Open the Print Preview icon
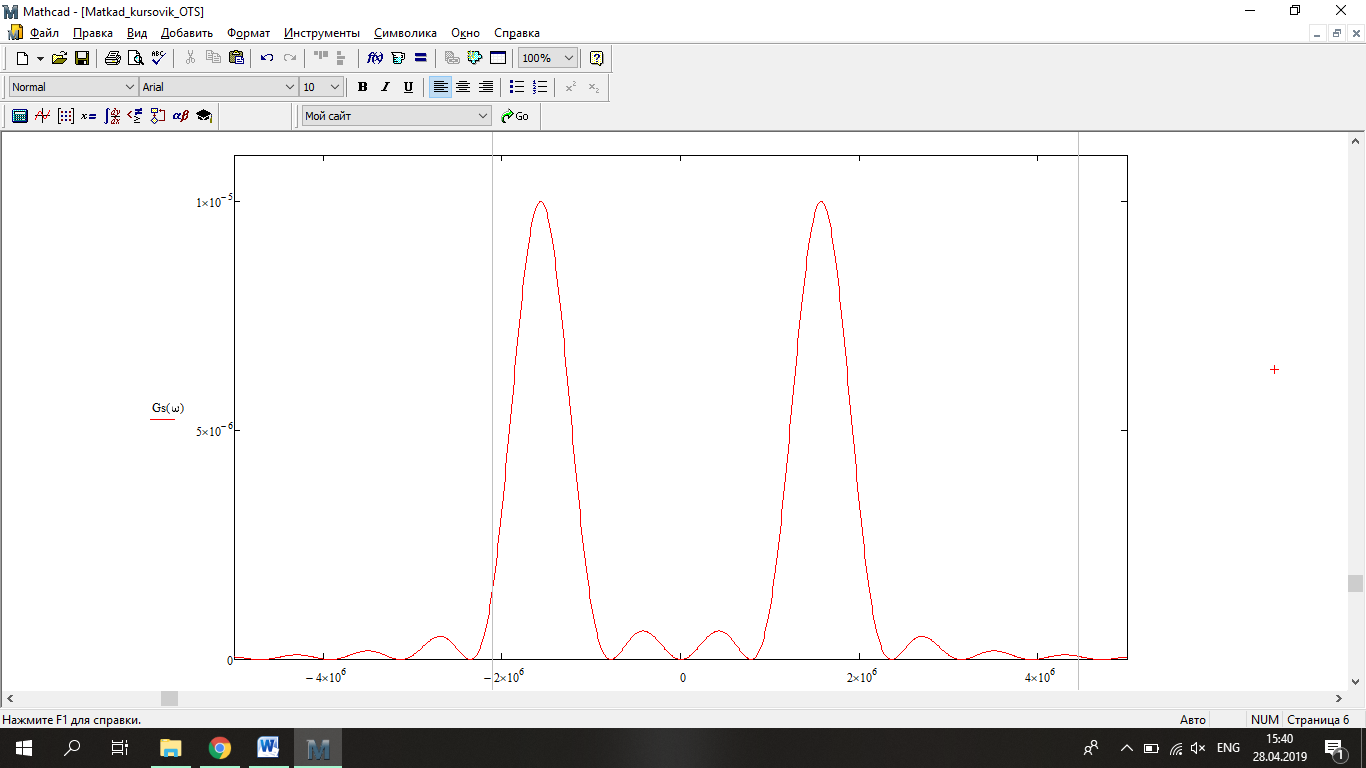Image resolution: width=1366 pixels, height=768 pixels. [x=135, y=58]
